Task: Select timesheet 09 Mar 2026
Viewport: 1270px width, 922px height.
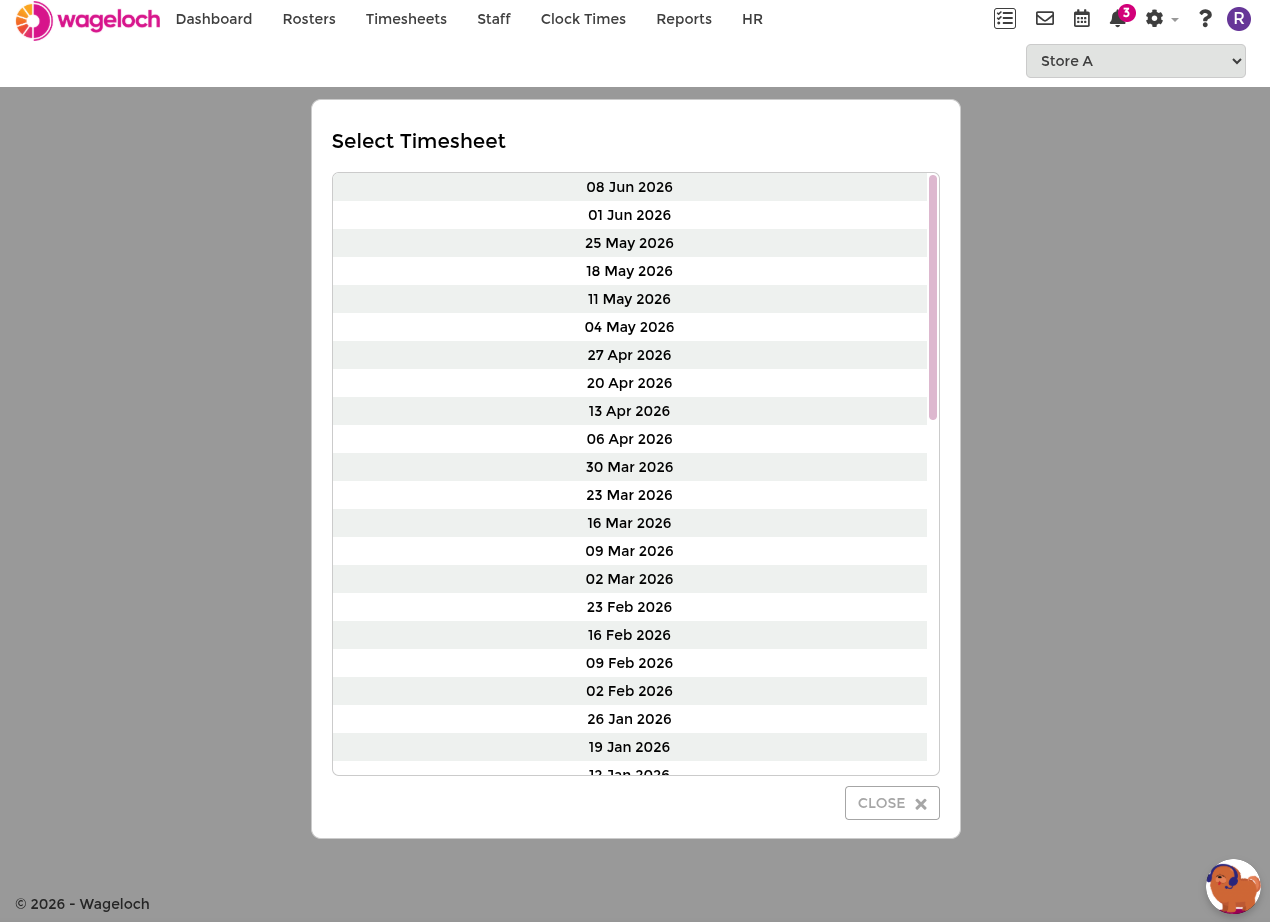Action: pyautogui.click(x=630, y=551)
